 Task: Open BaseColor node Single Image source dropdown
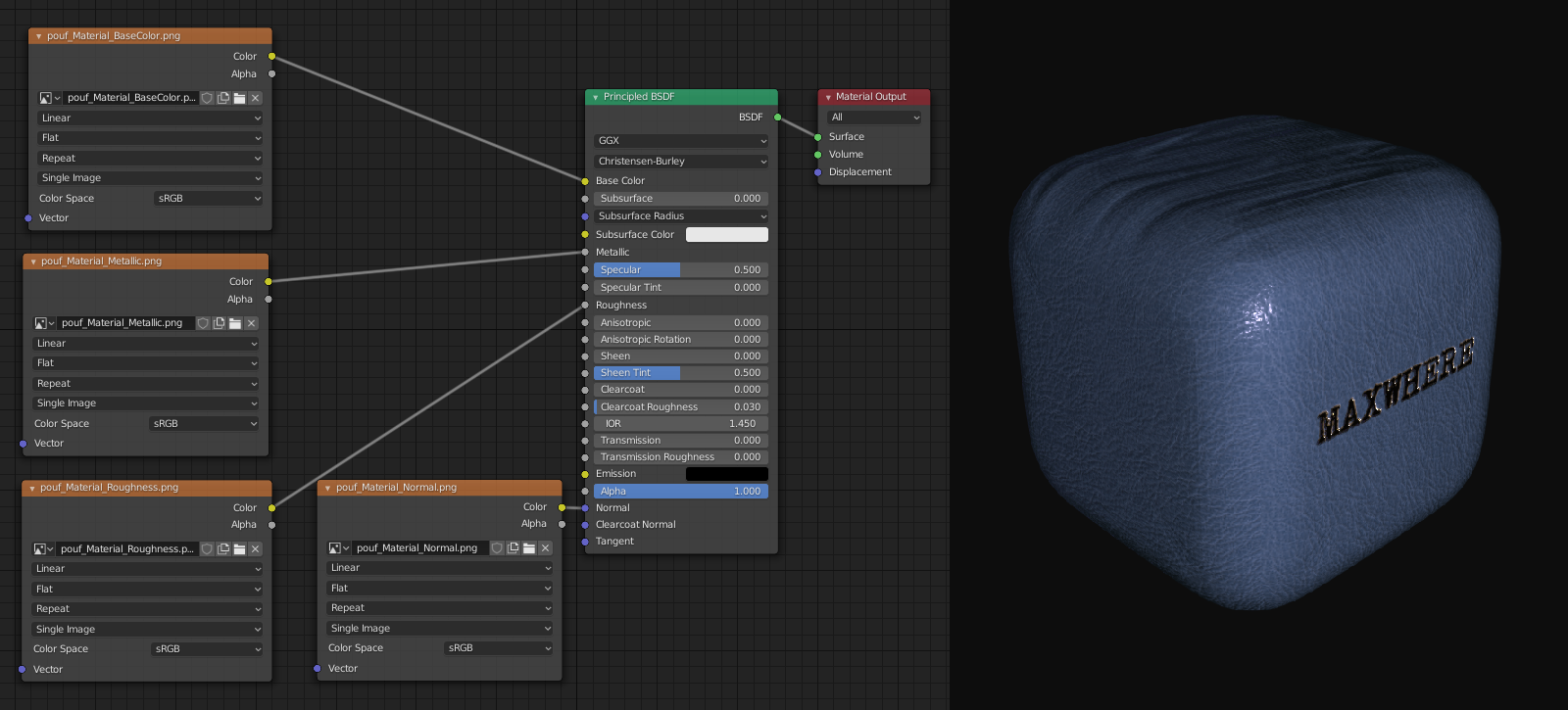(x=151, y=178)
